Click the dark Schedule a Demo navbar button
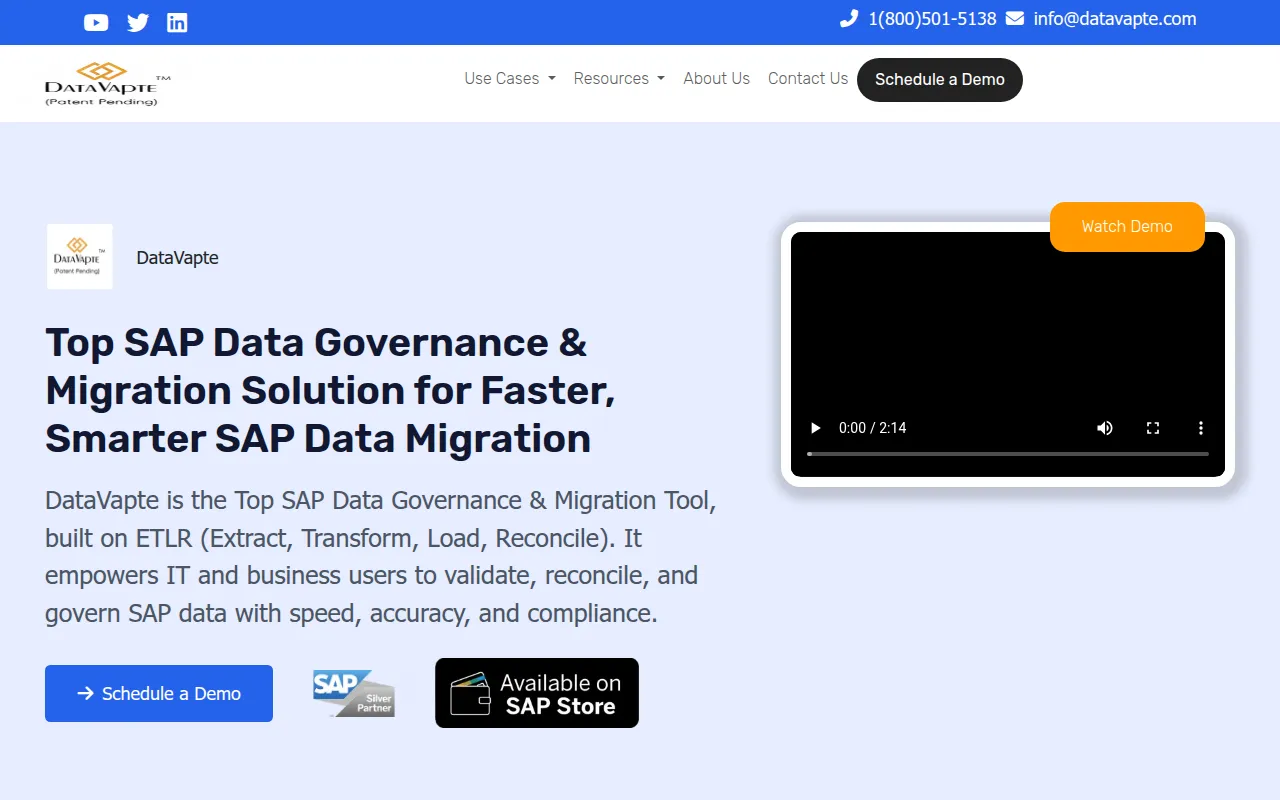 pos(940,80)
